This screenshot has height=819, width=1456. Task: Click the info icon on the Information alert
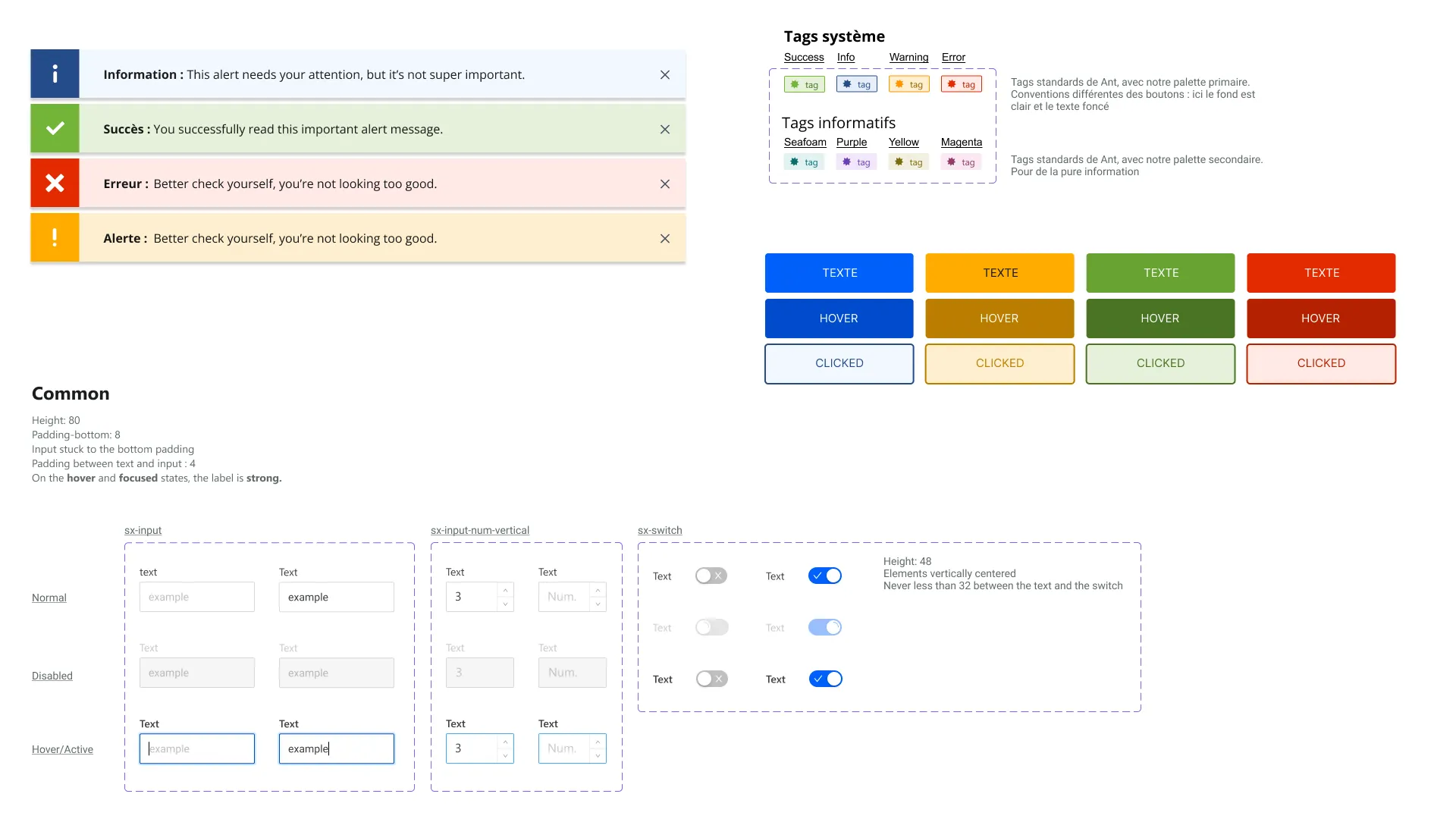click(54, 74)
